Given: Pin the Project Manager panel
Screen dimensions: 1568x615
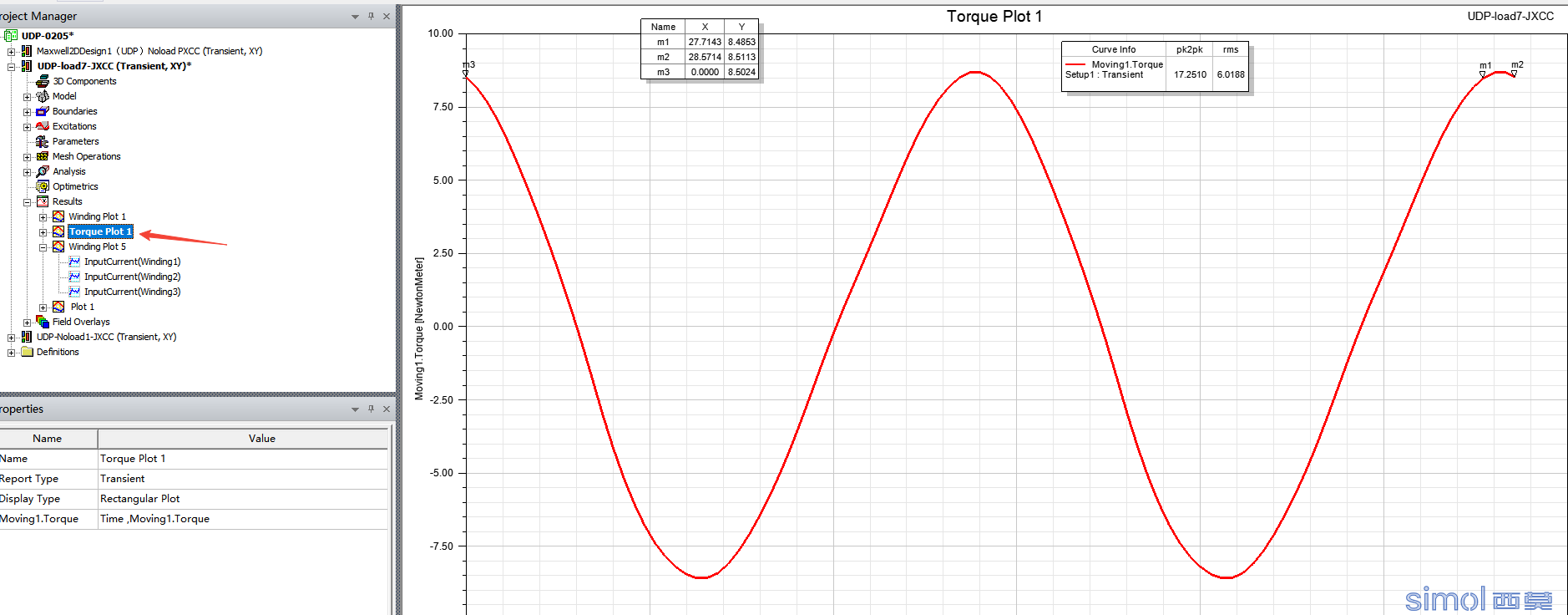Looking at the screenshot, I should pyautogui.click(x=371, y=16).
